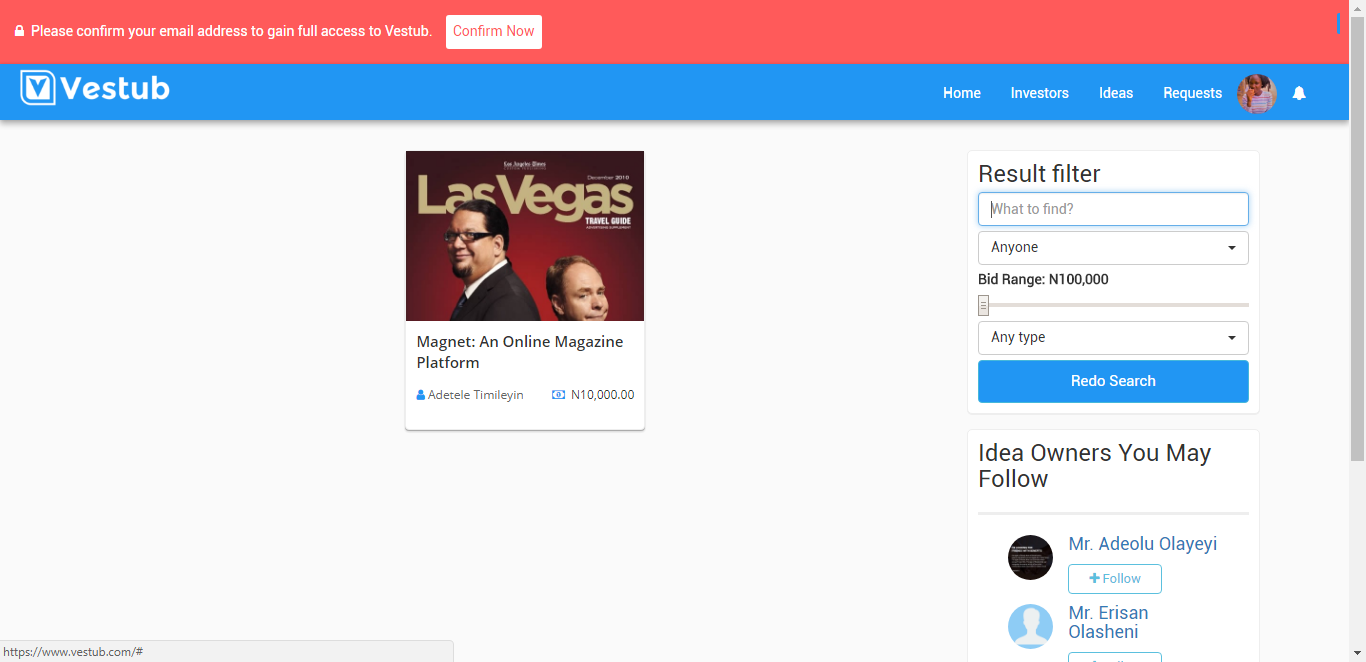Follow Mr. Adeolu Olayeyi
This screenshot has height=662, width=1366.
[1115, 579]
